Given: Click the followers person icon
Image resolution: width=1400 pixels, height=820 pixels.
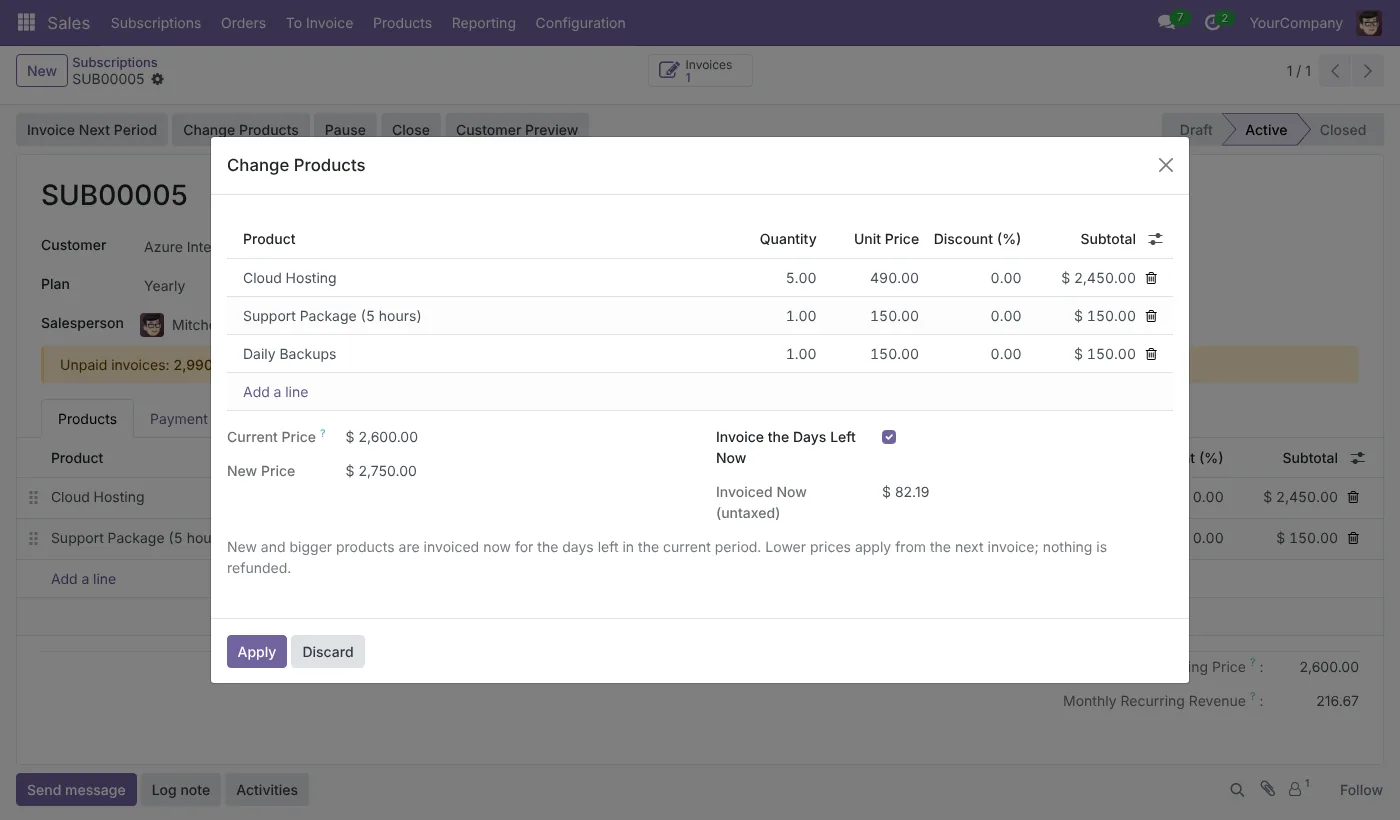Looking at the screenshot, I should click(x=1296, y=789).
